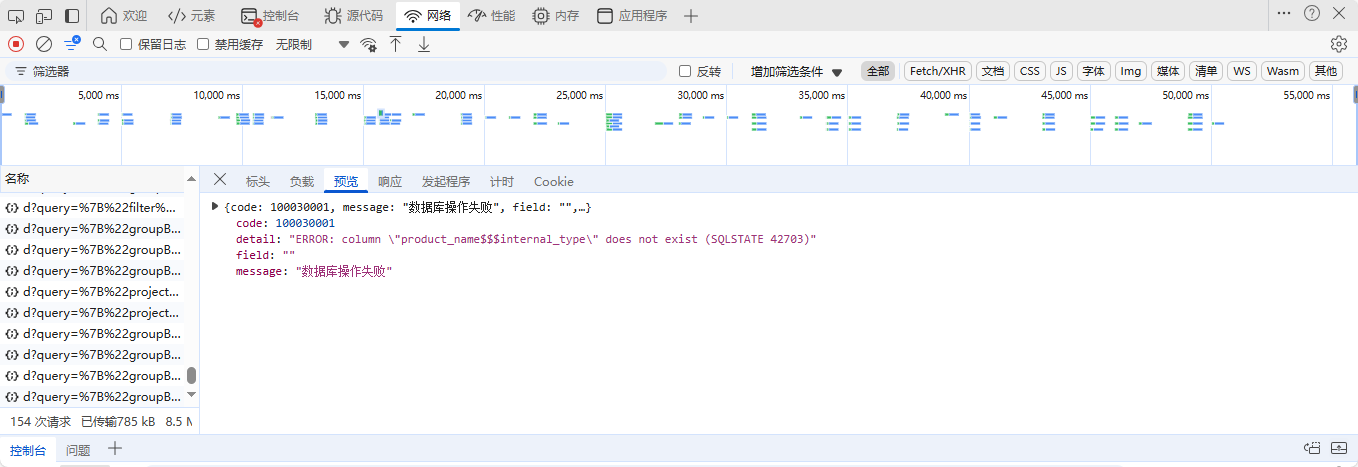The height and width of the screenshot is (467, 1358).
Task: Open the 发起程序 details tab
Action: click(446, 181)
